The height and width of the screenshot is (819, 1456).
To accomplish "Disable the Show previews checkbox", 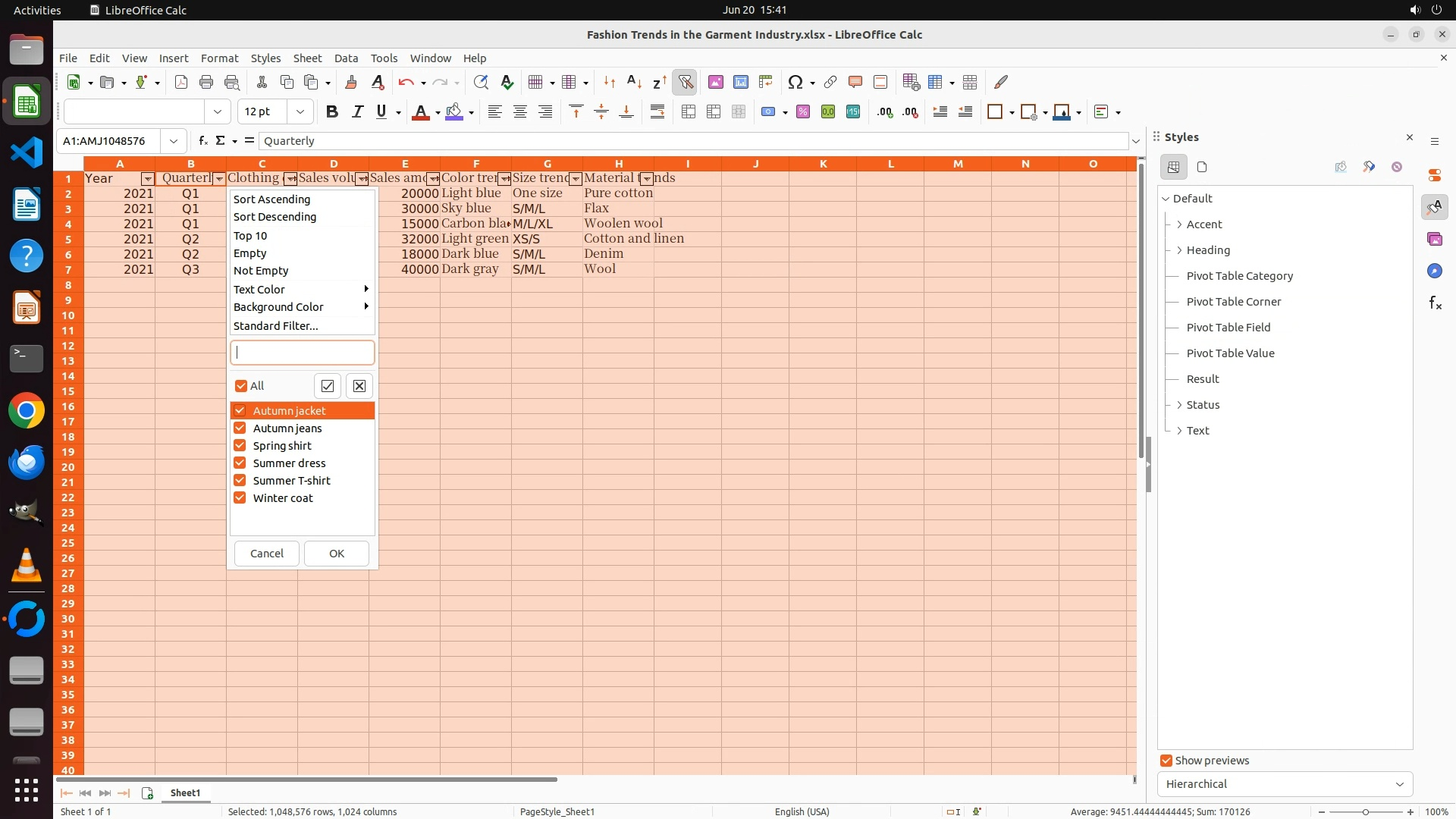I will point(1166,761).
